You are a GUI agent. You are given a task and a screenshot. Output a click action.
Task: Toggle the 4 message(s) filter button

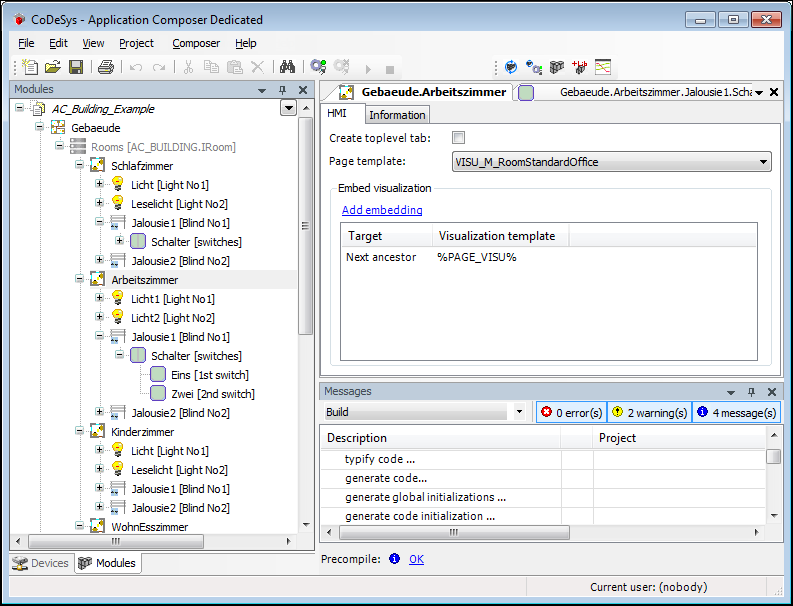(736, 412)
